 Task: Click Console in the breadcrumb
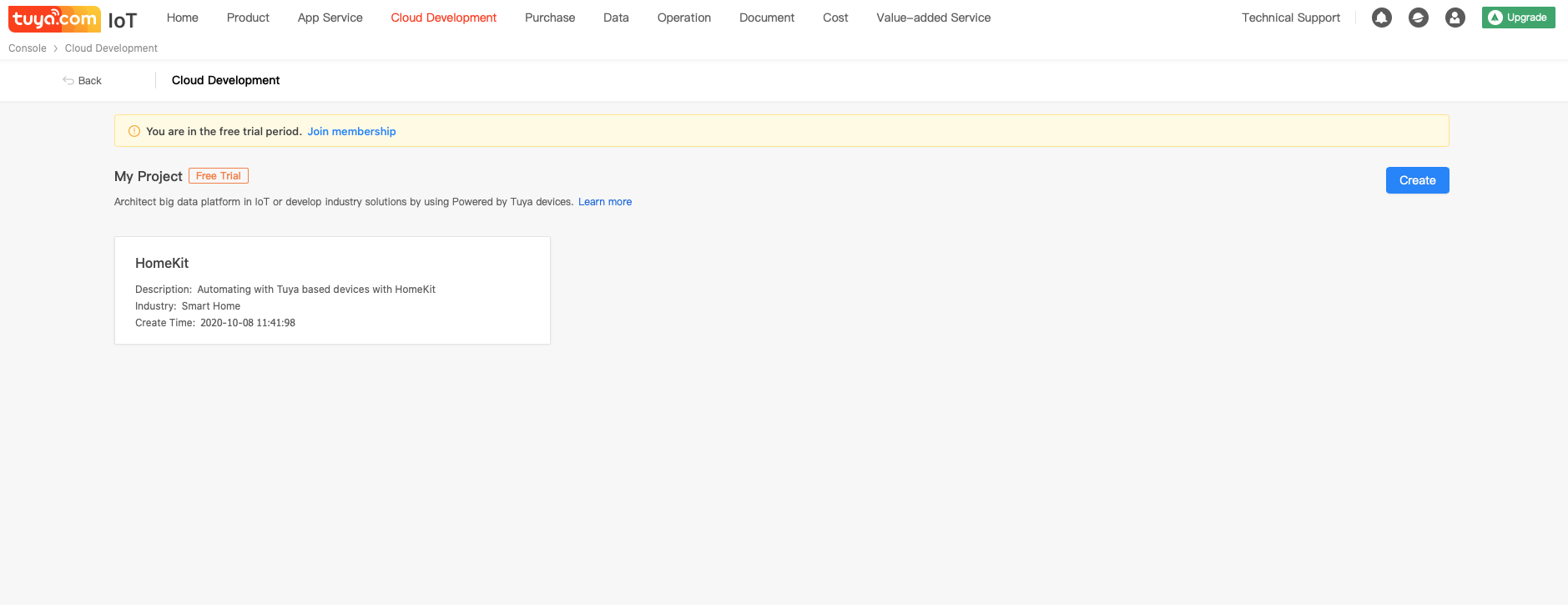(x=28, y=48)
